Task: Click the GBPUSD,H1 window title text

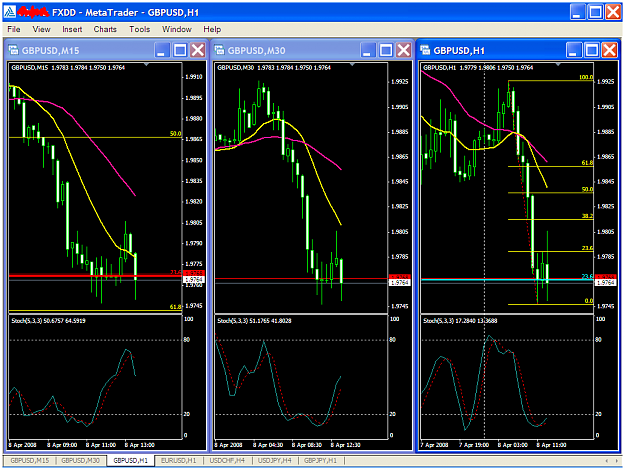Action: tap(459, 51)
